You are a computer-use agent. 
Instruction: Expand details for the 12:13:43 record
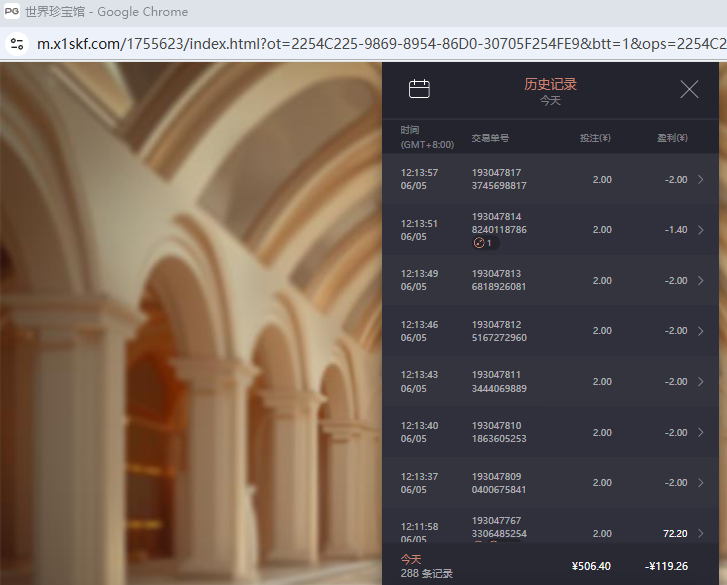(x=701, y=382)
